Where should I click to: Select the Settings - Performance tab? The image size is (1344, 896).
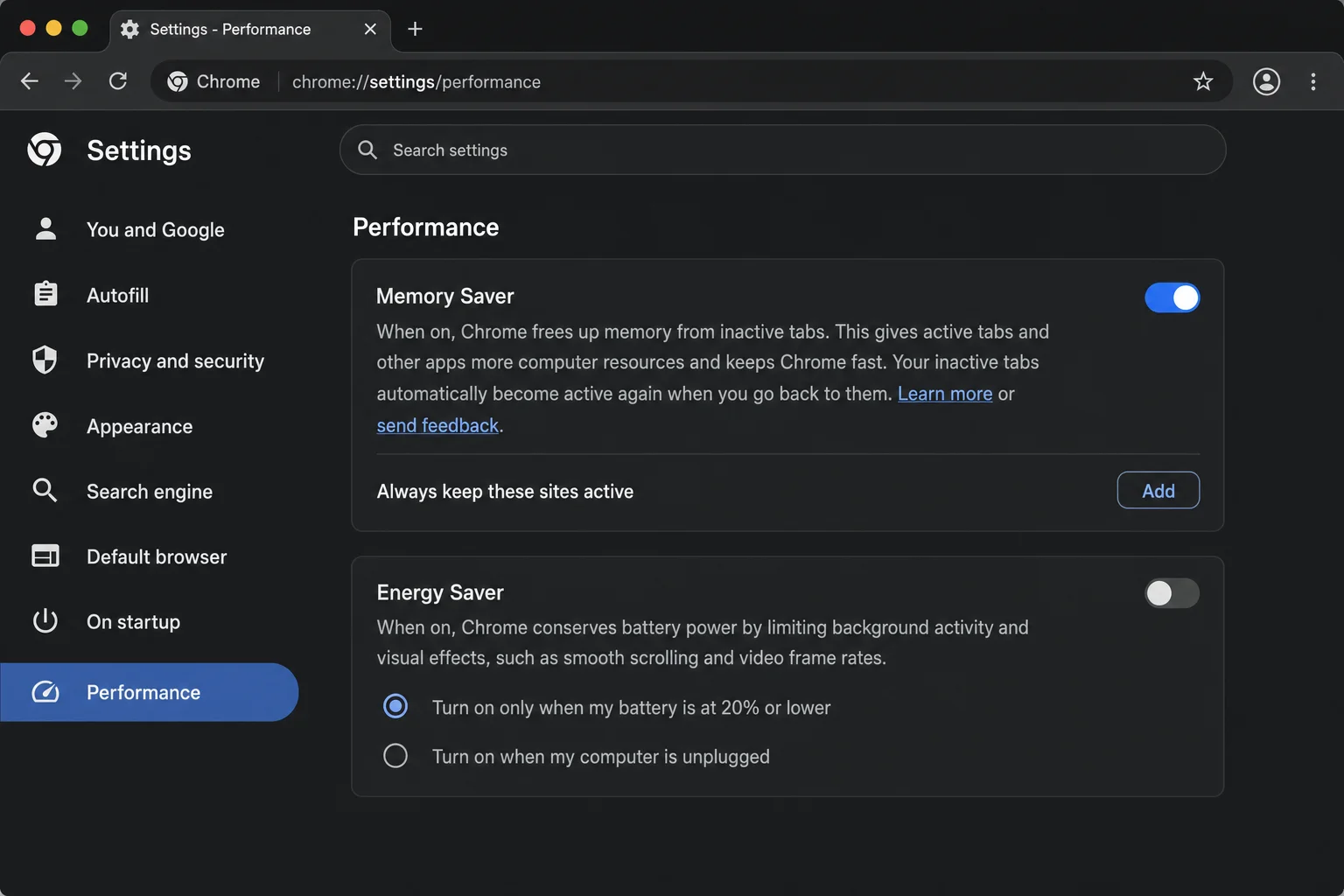[249, 29]
